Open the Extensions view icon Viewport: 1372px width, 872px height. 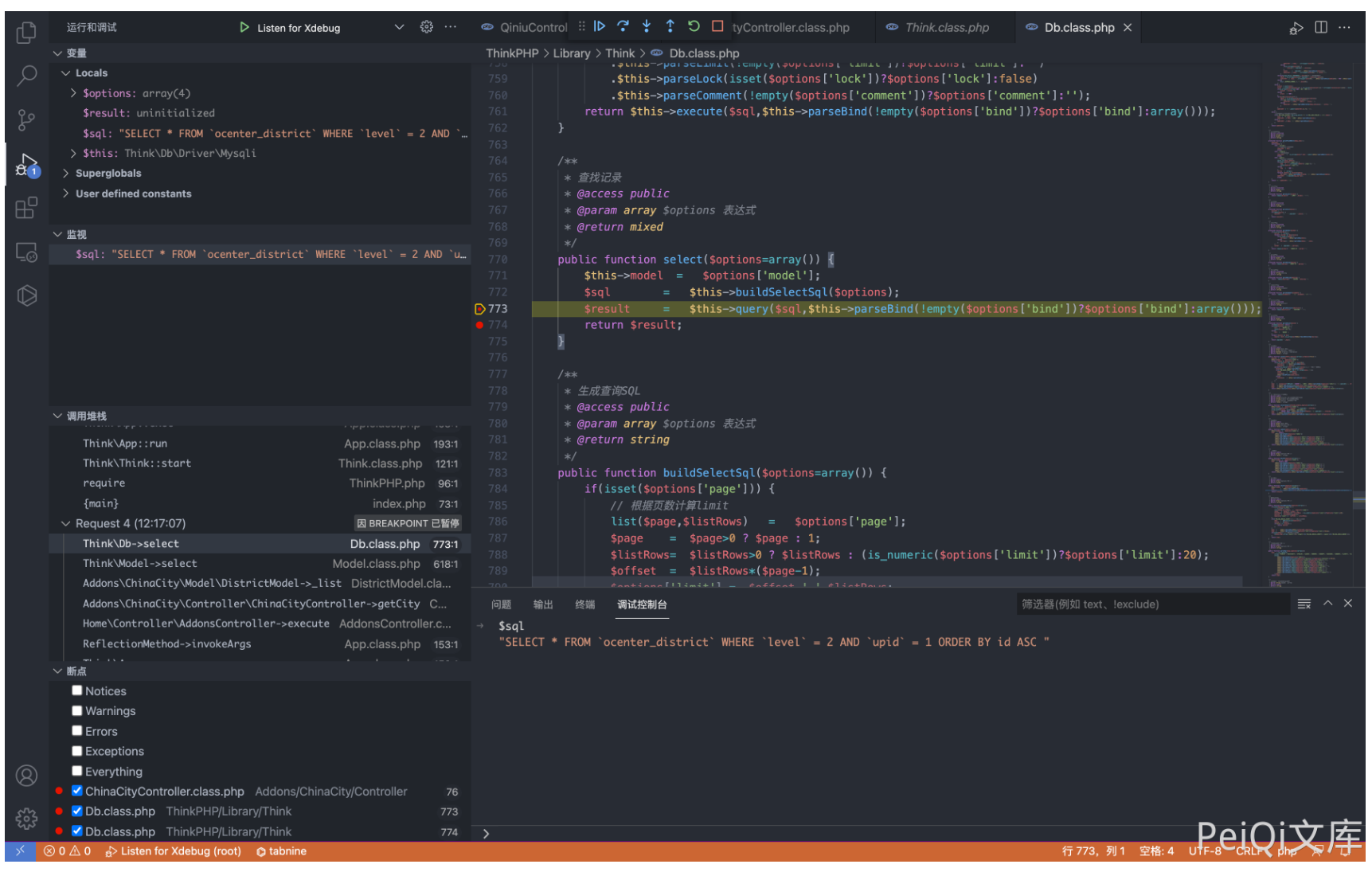(26, 208)
